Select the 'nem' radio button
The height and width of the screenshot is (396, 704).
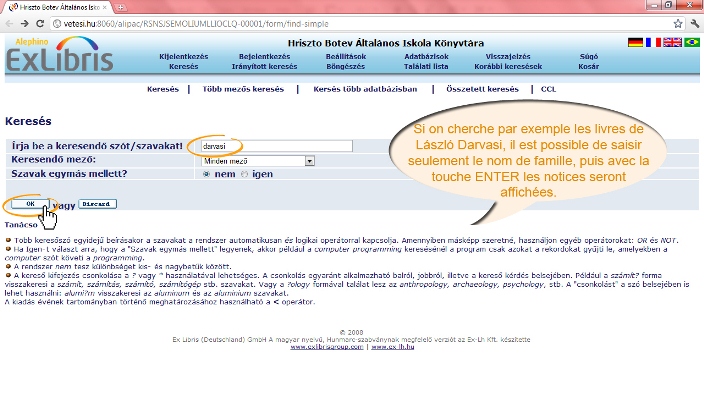tap(206, 174)
